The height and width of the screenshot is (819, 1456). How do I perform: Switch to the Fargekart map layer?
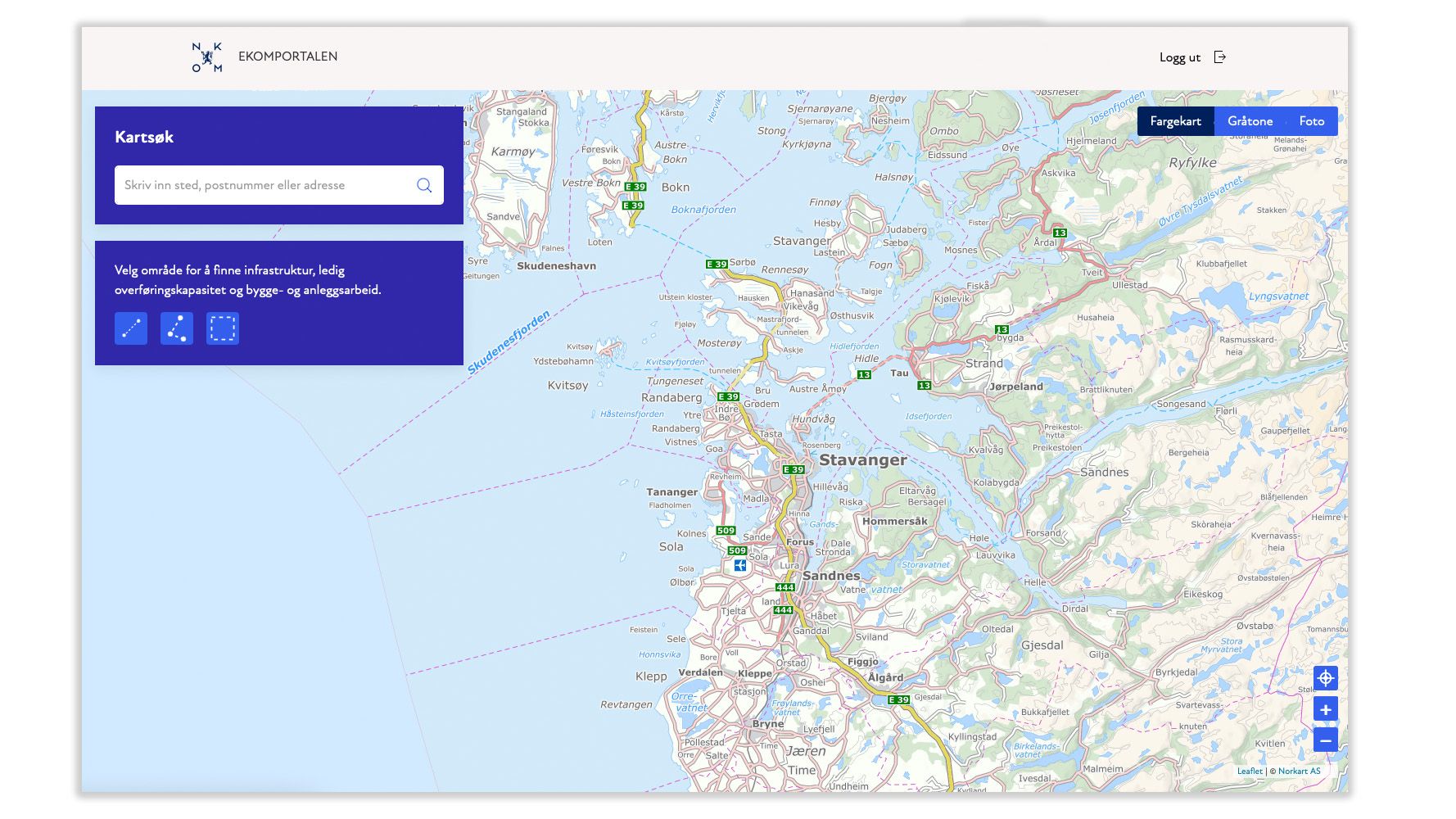(x=1175, y=121)
